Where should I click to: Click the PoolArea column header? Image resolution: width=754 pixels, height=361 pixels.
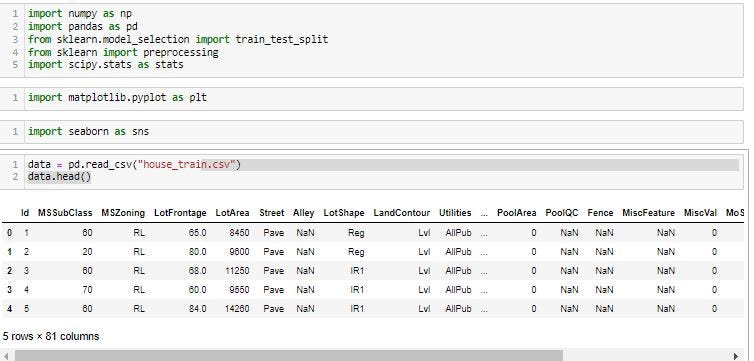tap(516, 213)
